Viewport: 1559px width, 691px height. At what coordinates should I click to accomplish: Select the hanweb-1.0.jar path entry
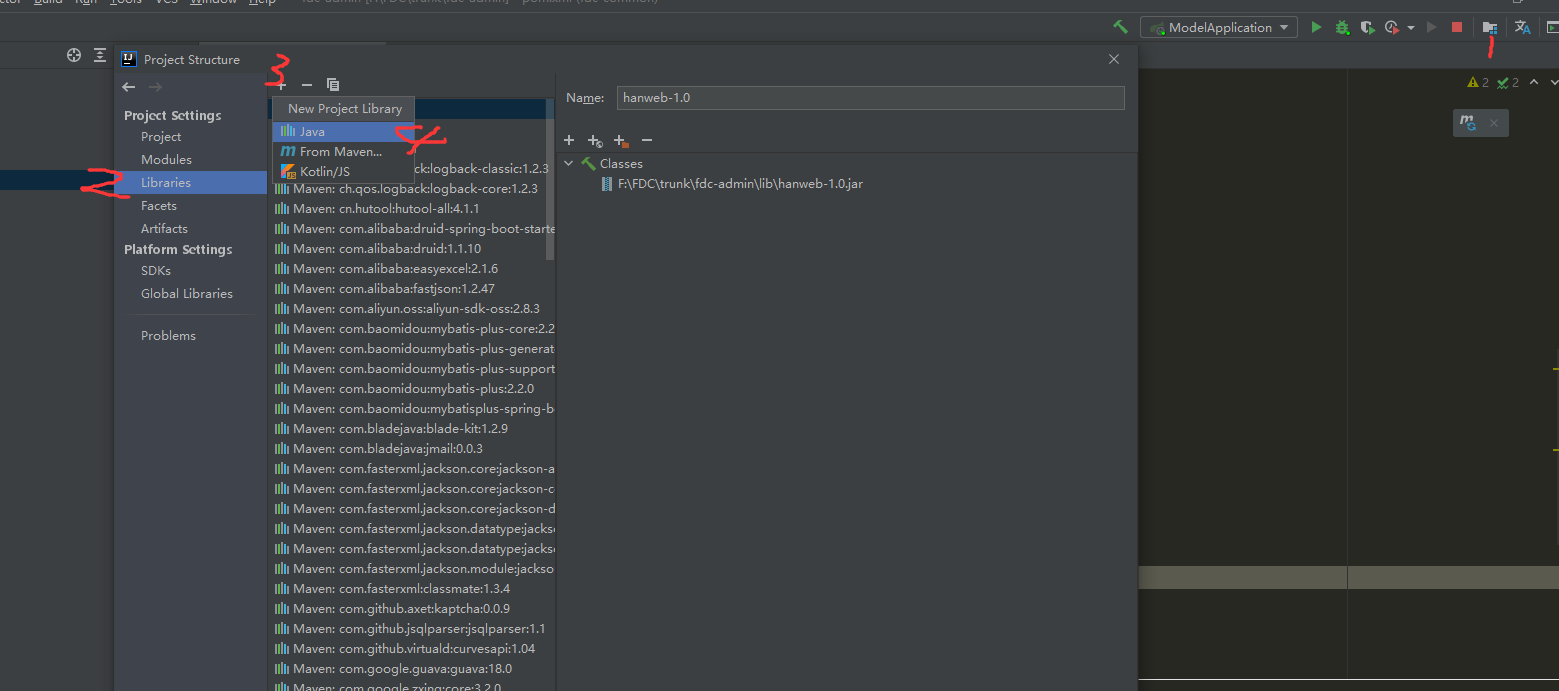pyautogui.click(x=740, y=184)
